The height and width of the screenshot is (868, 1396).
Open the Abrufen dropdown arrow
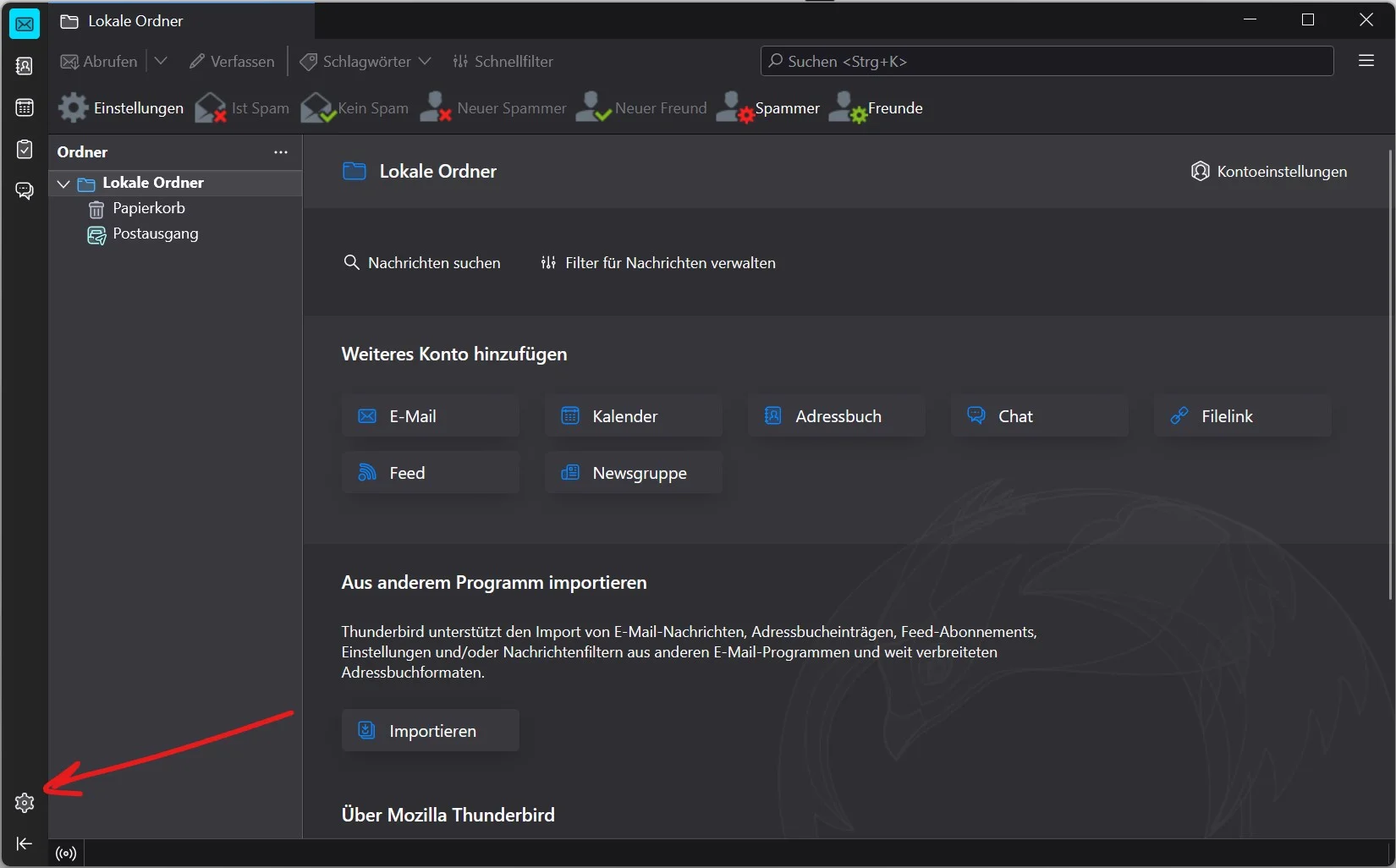(x=161, y=62)
